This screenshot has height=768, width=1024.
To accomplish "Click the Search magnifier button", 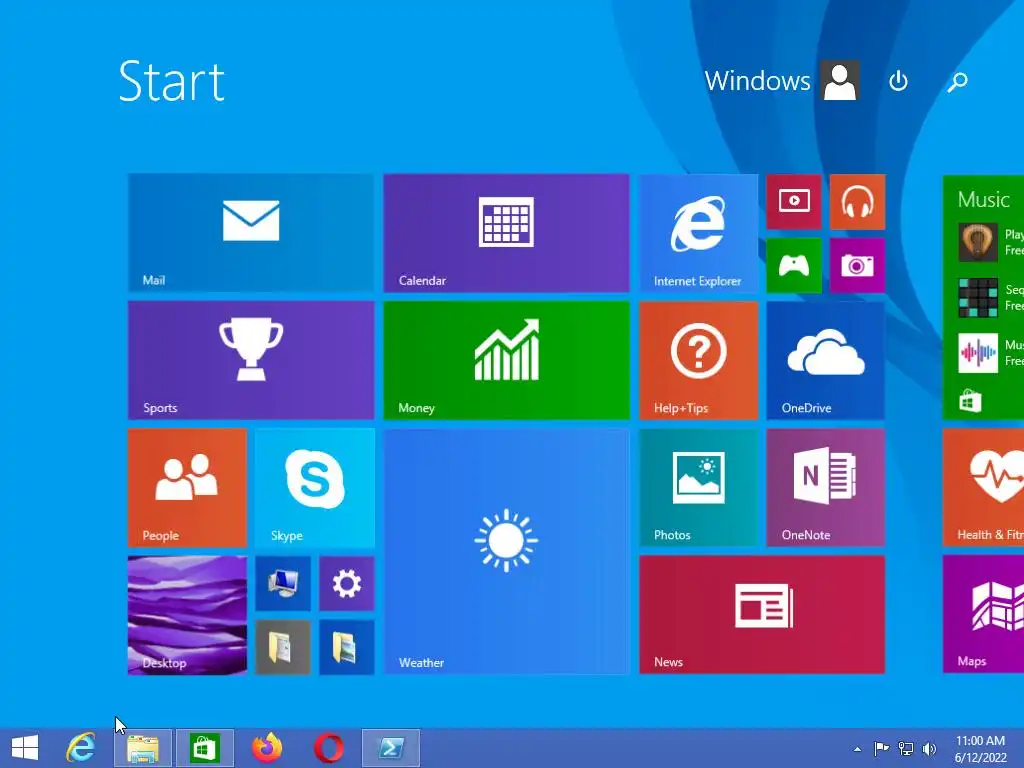I will point(957,82).
